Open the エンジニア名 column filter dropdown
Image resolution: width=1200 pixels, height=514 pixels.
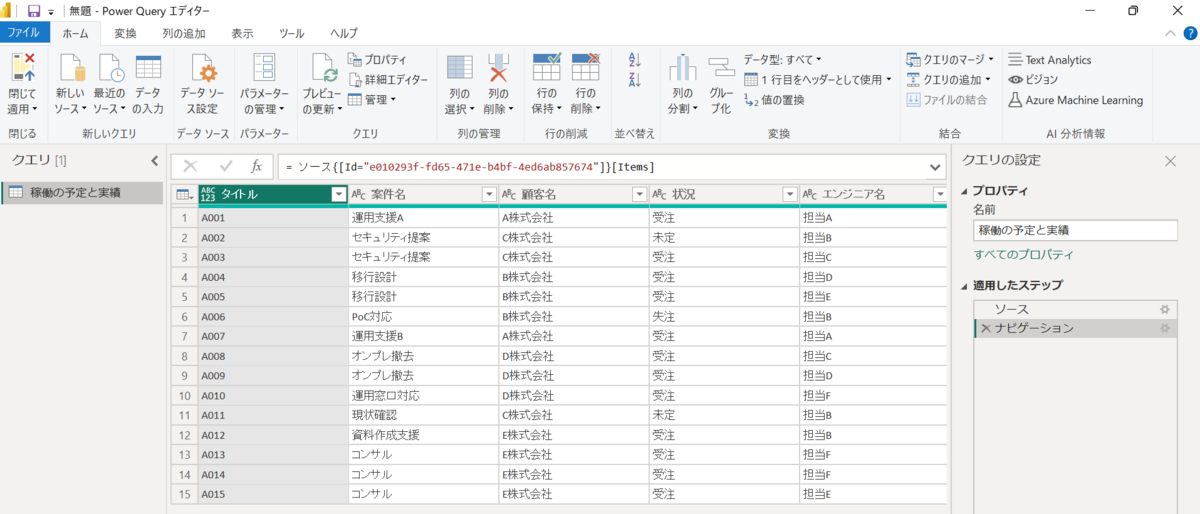click(940, 195)
